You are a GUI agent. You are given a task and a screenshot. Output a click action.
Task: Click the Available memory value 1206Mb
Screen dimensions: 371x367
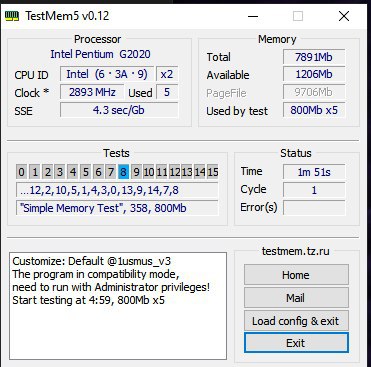click(x=314, y=74)
